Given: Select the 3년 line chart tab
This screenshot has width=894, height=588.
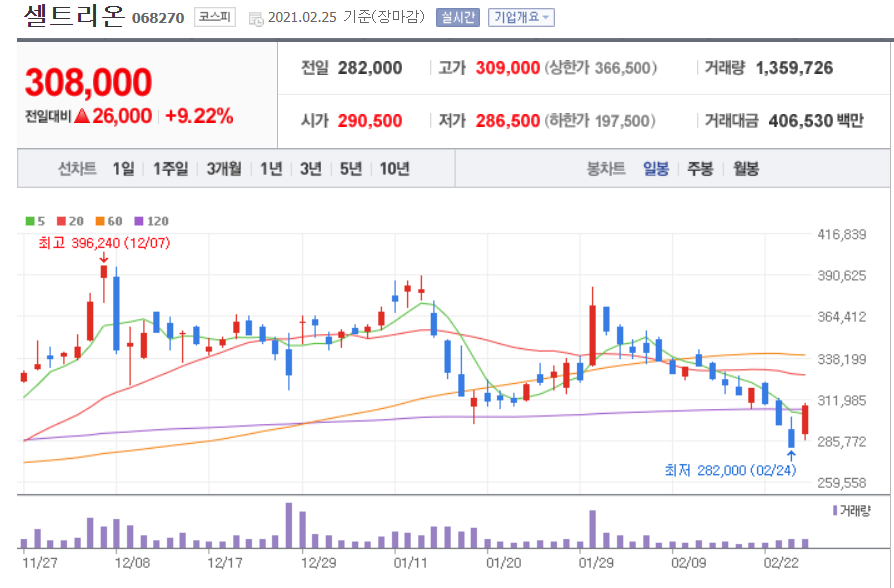Looking at the screenshot, I should 311,169.
